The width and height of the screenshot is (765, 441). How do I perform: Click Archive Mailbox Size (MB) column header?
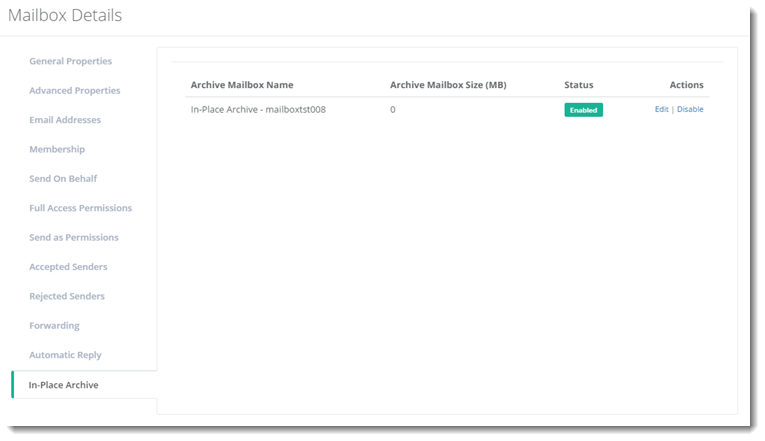point(447,85)
